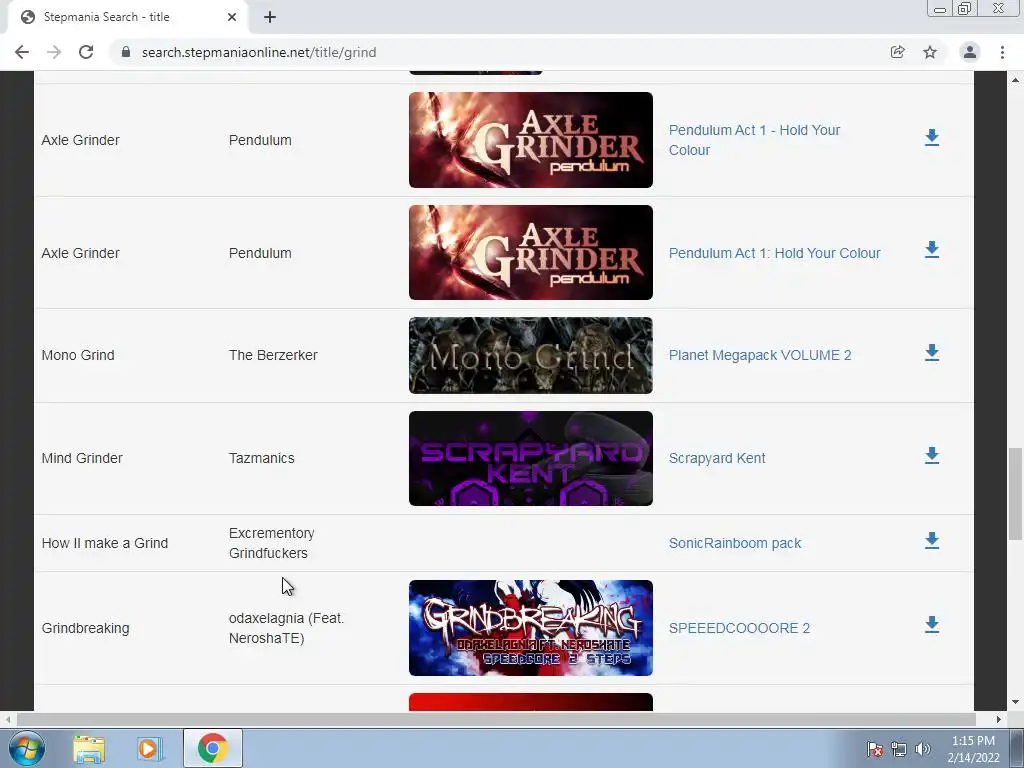Click the address bar URL

coord(259,52)
